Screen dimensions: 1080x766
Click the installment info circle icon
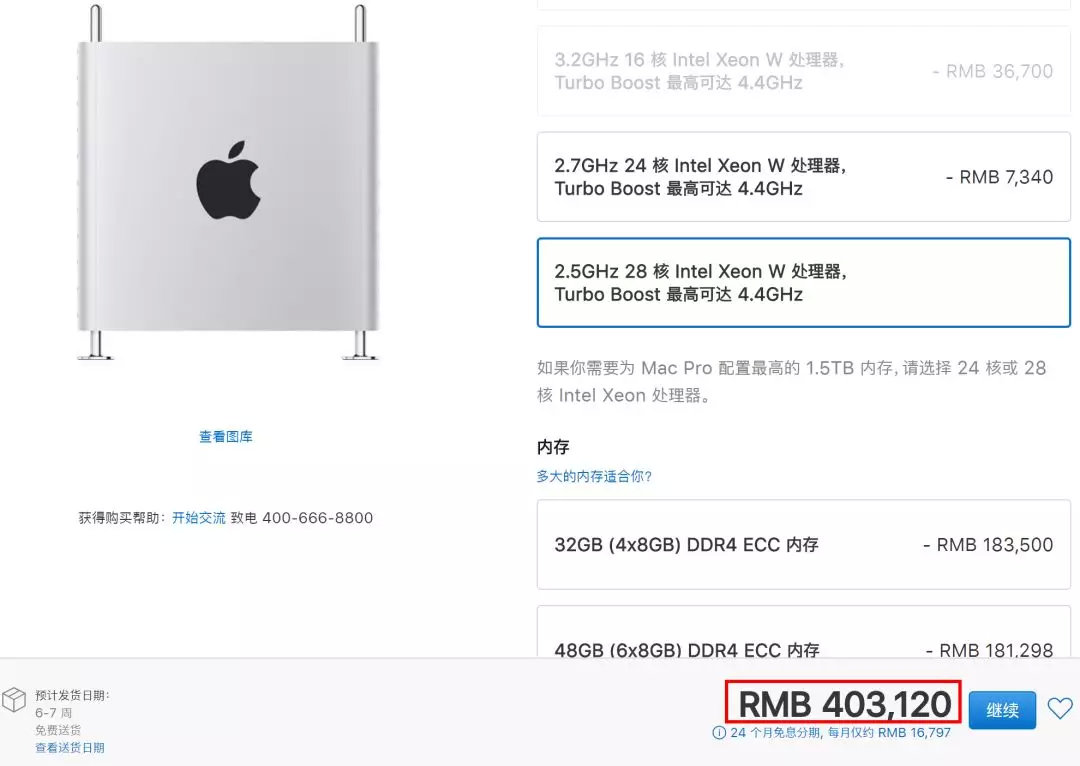click(718, 733)
